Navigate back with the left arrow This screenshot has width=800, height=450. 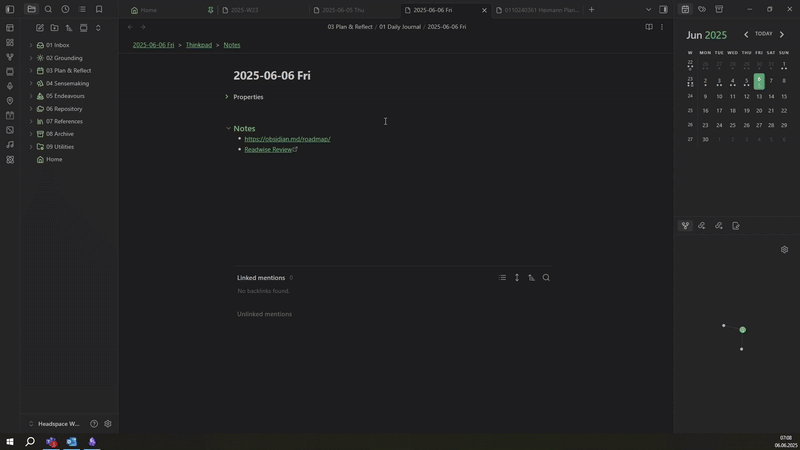pyautogui.click(x=131, y=27)
